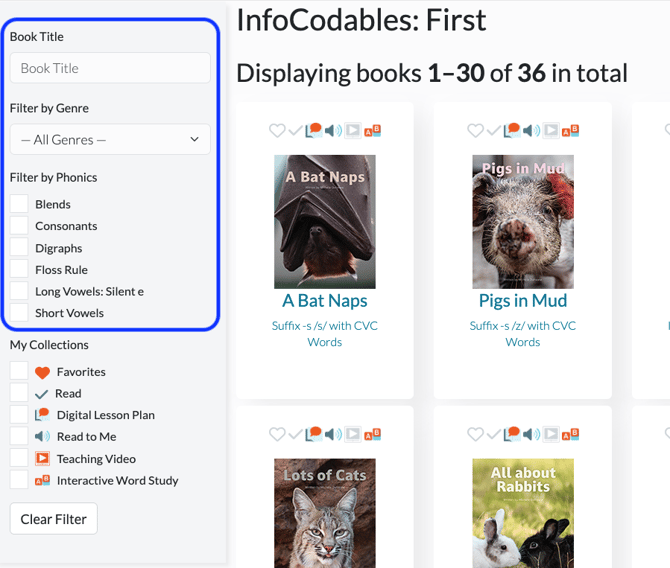The height and width of the screenshot is (568, 670).
Task: Open All about Rabbits teaching video icon
Action: coord(551,434)
